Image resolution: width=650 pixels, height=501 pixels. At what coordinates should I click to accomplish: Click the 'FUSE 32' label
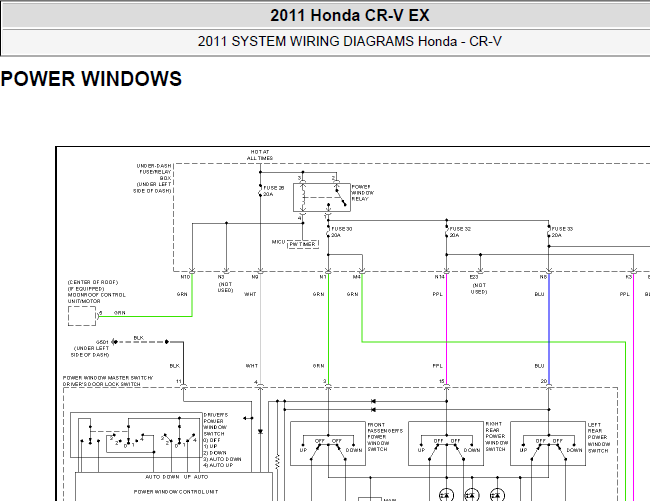point(460,229)
